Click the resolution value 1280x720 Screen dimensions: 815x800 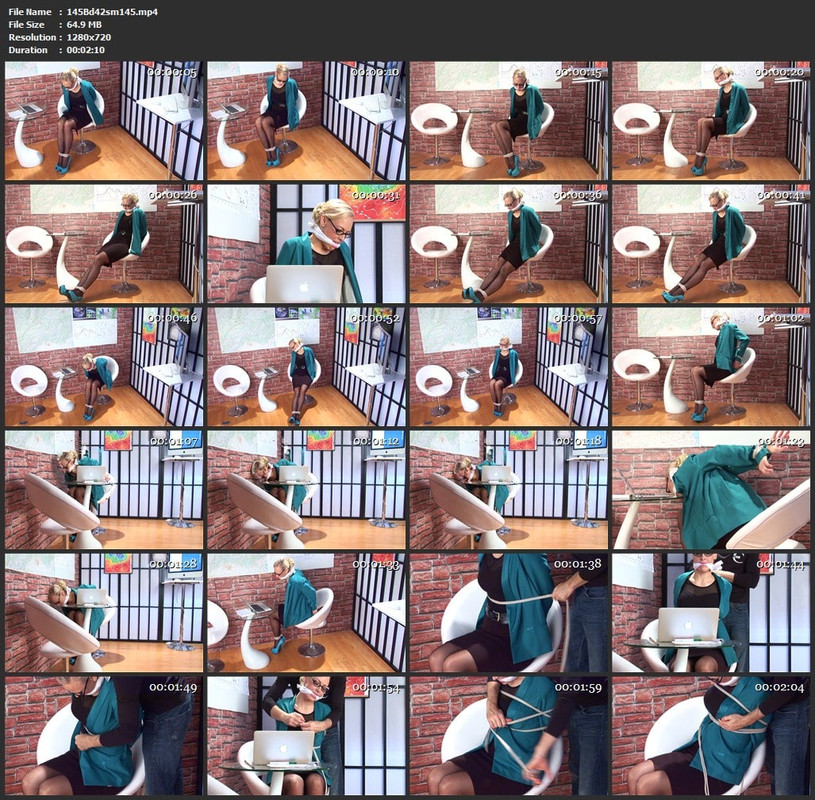tap(89, 37)
